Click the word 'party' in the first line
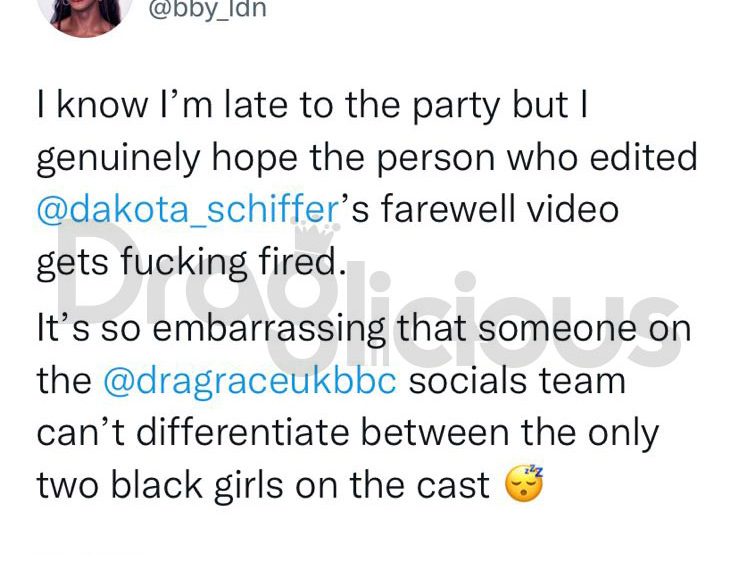The height and width of the screenshot is (576, 739). click(454, 107)
